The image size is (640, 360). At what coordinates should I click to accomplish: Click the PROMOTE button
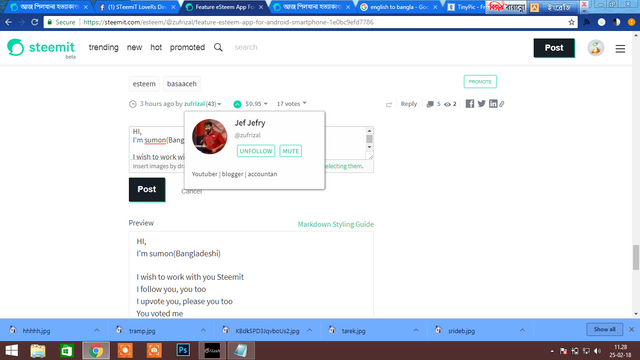(x=480, y=82)
